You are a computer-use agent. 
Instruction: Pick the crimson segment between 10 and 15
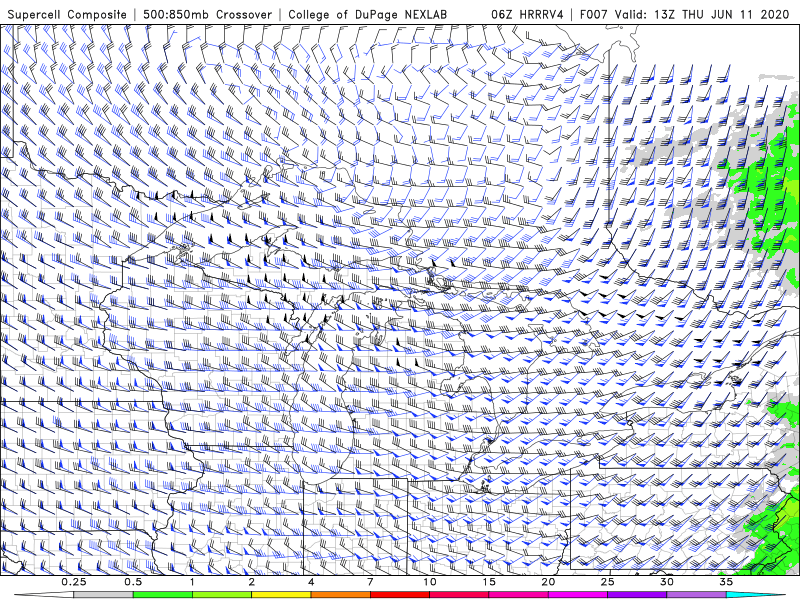pyautogui.click(x=459, y=595)
